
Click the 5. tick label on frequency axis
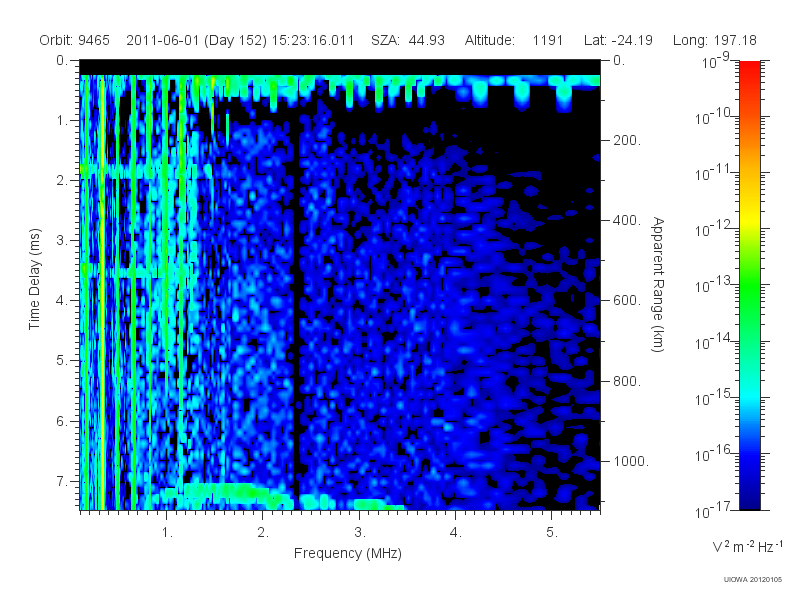[552, 533]
